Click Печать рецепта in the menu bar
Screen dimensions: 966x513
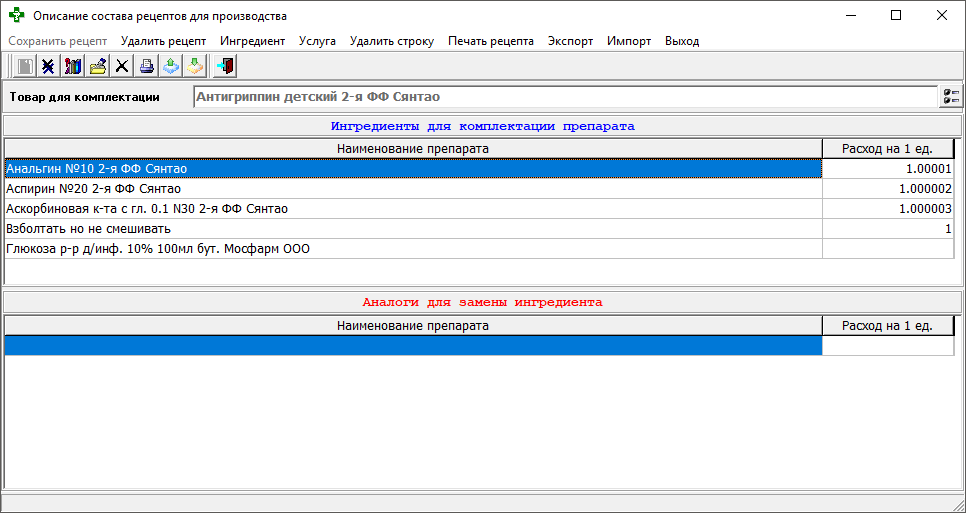(491, 41)
